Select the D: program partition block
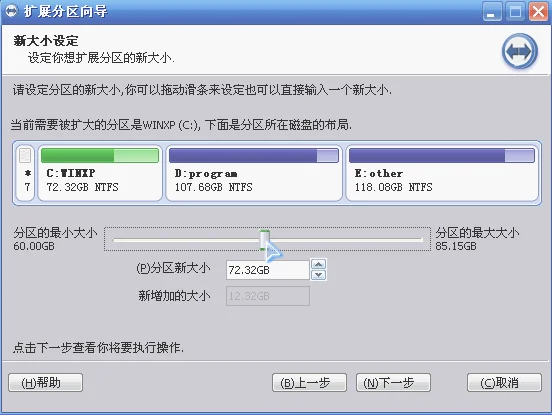This screenshot has width=552, height=415. 254,172
